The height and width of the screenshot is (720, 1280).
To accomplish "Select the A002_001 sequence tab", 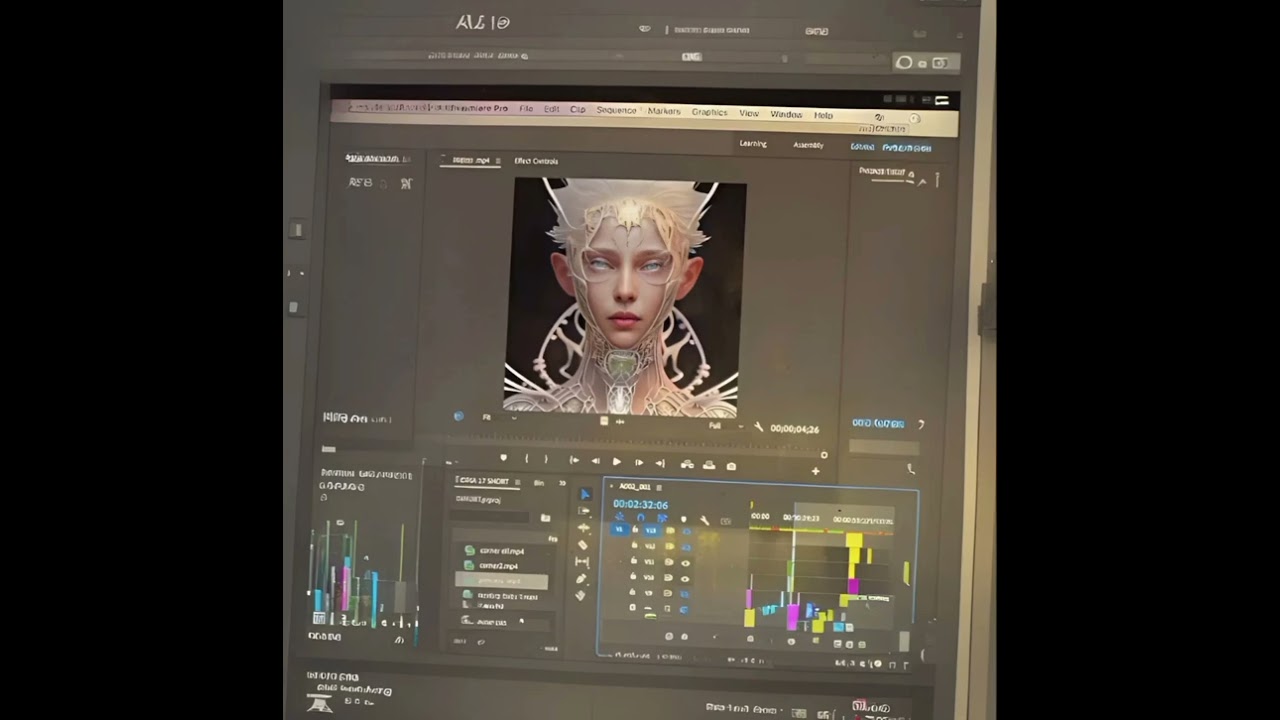I will pyautogui.click(x=634, y=487).
